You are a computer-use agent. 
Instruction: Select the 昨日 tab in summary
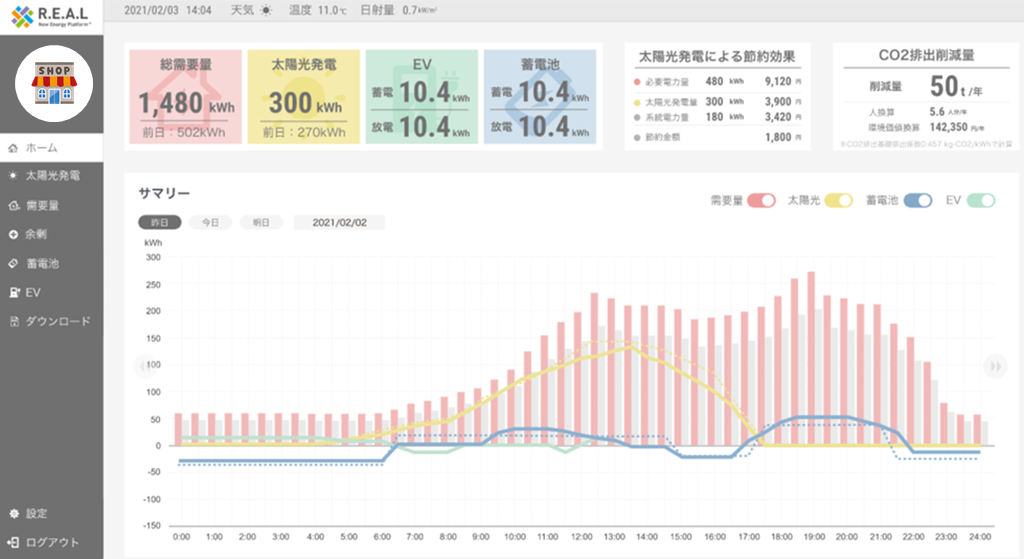click(x=160, y=223)
